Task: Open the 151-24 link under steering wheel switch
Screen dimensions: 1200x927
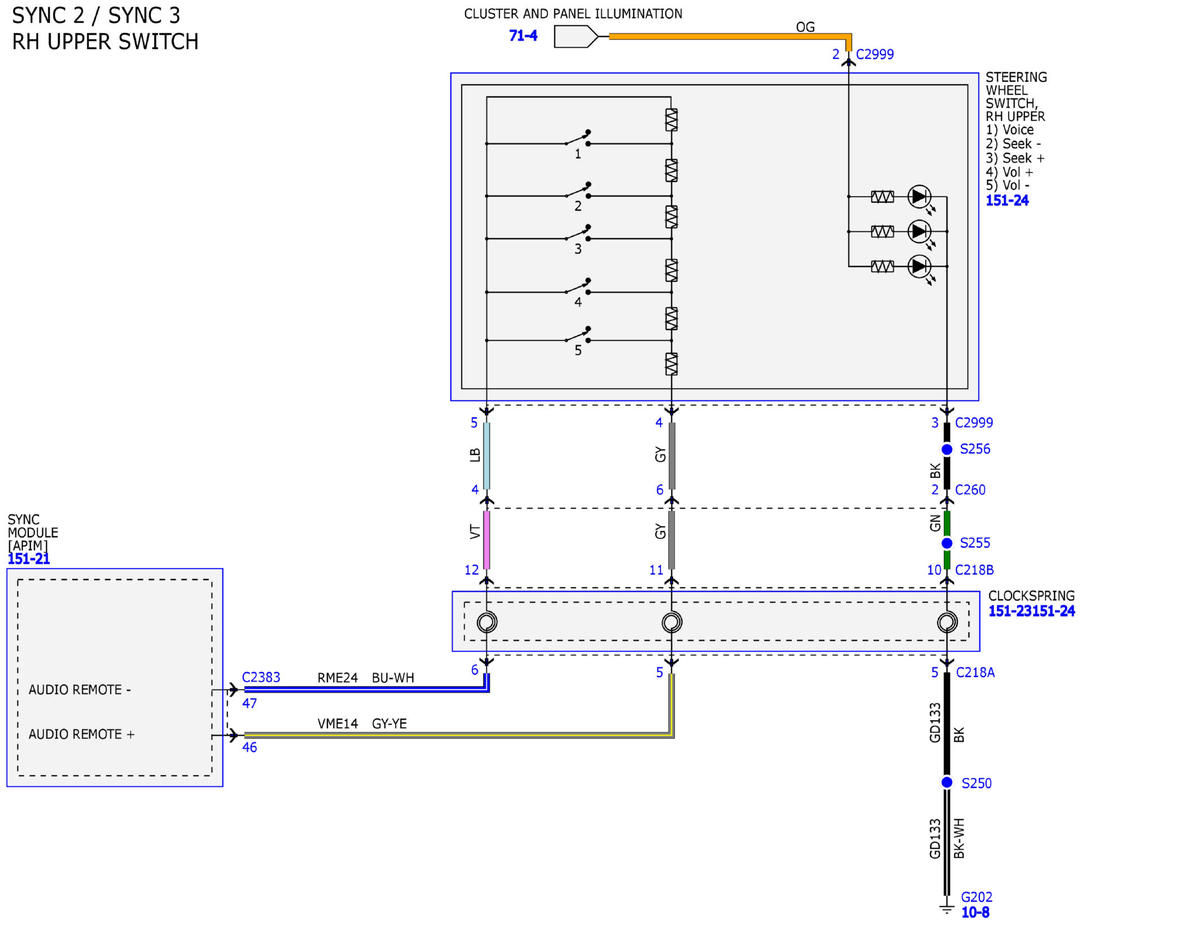Action: point(1007,200)
